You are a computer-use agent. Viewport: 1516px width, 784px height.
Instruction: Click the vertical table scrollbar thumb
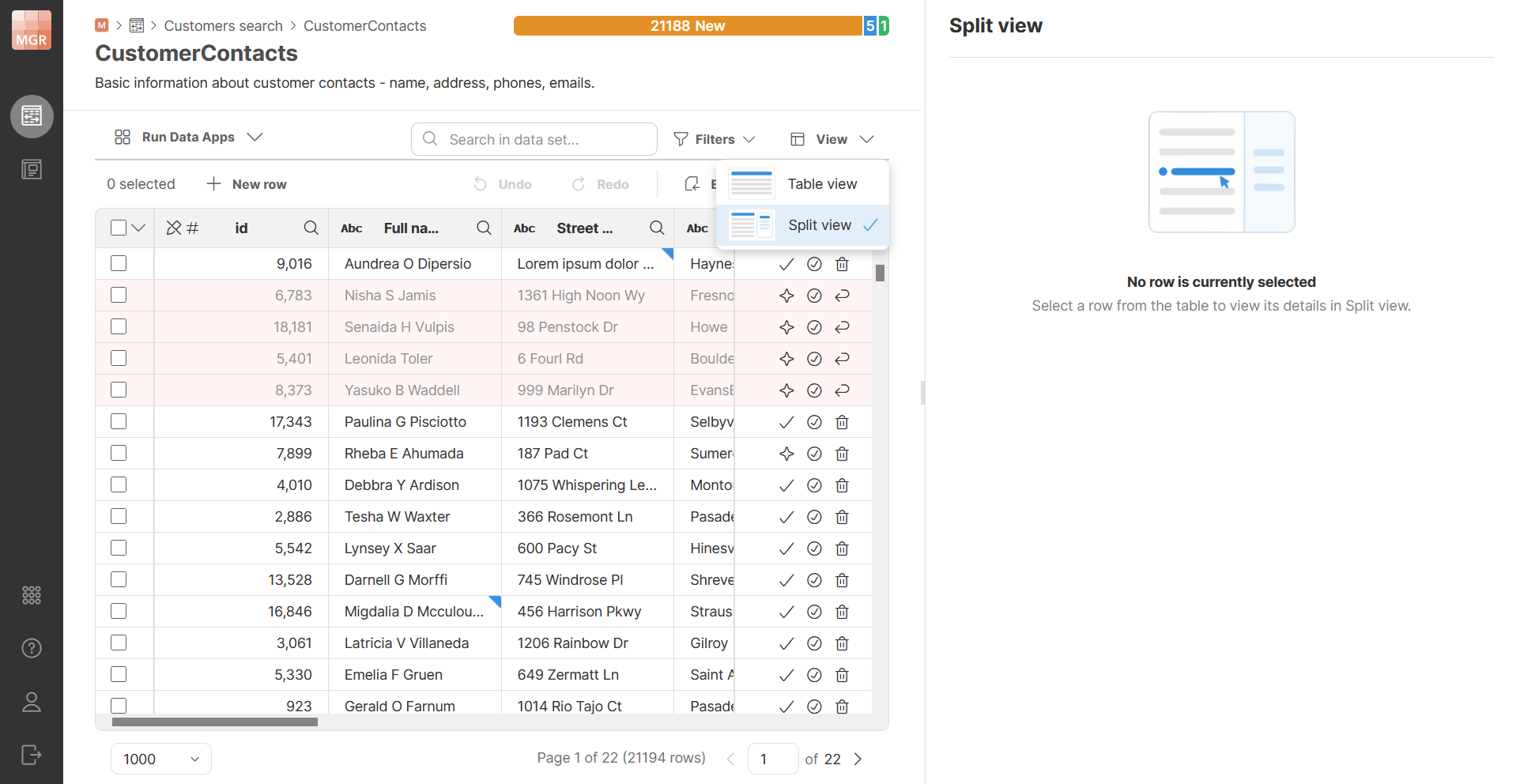880,273
